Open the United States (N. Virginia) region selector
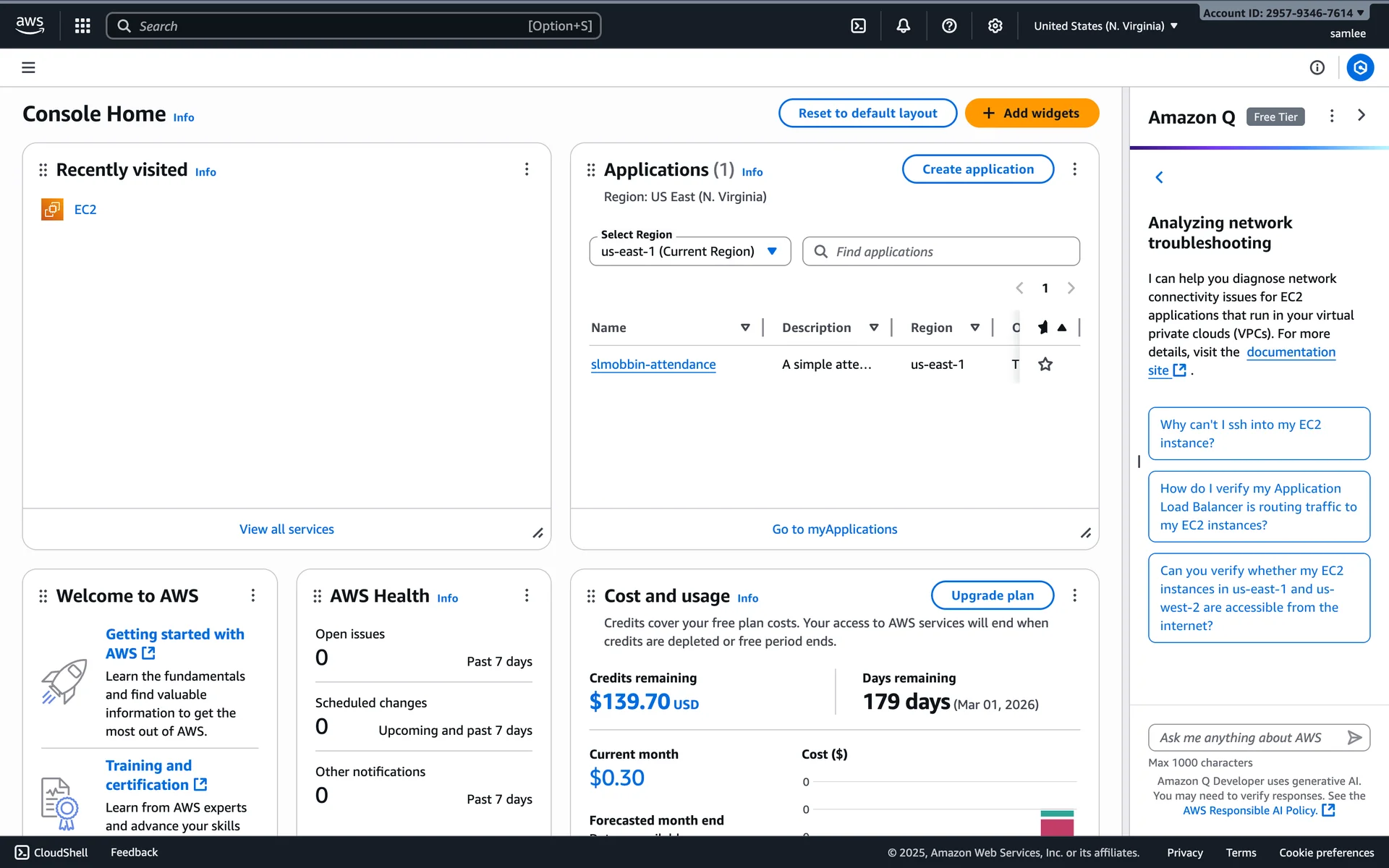 click(1105, 26)
